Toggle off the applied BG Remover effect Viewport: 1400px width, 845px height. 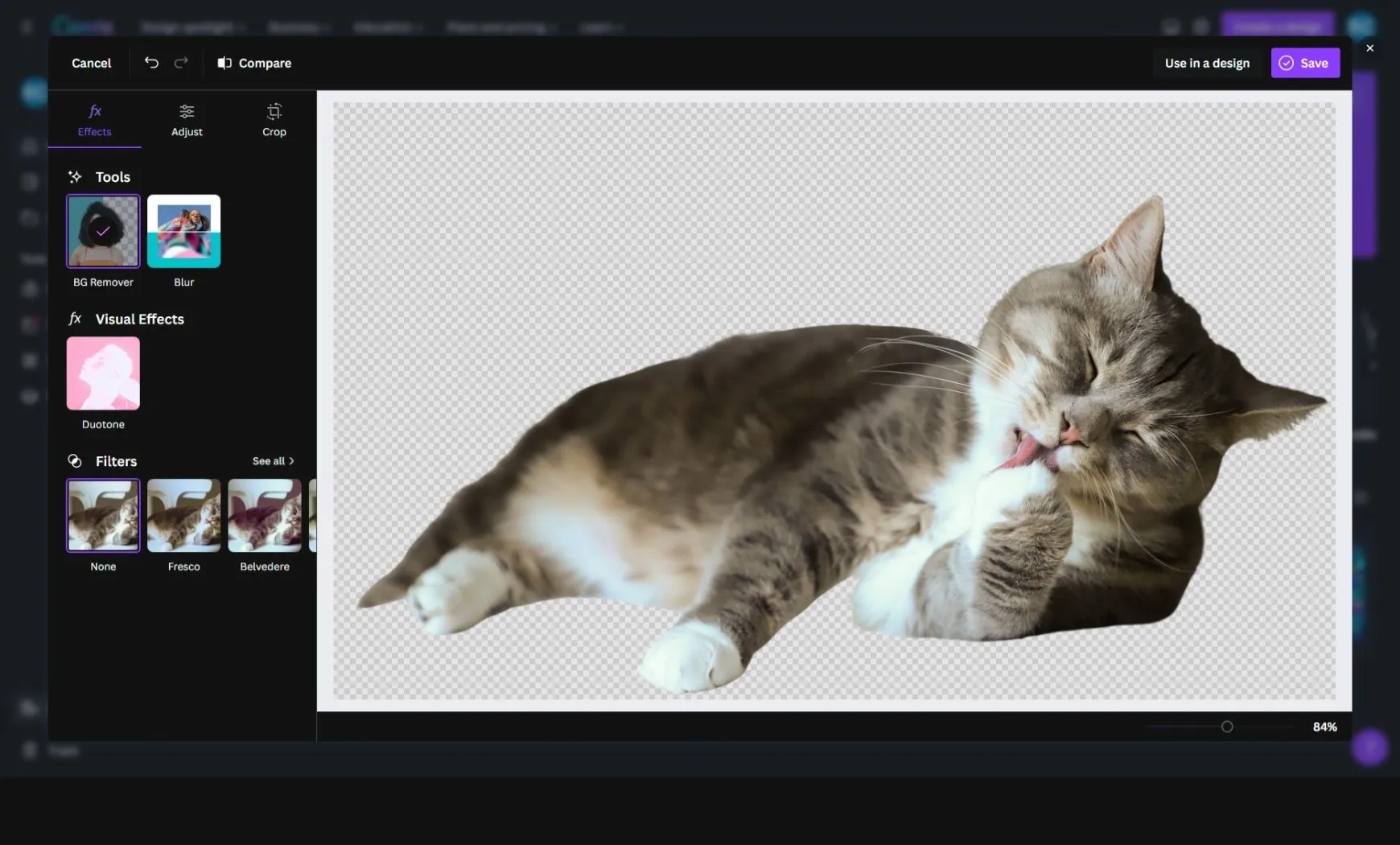point(102,232)
